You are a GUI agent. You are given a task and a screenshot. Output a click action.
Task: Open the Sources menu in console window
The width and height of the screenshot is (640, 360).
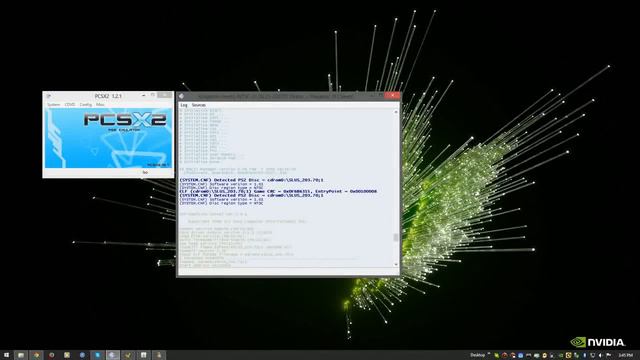pos(199,105)
